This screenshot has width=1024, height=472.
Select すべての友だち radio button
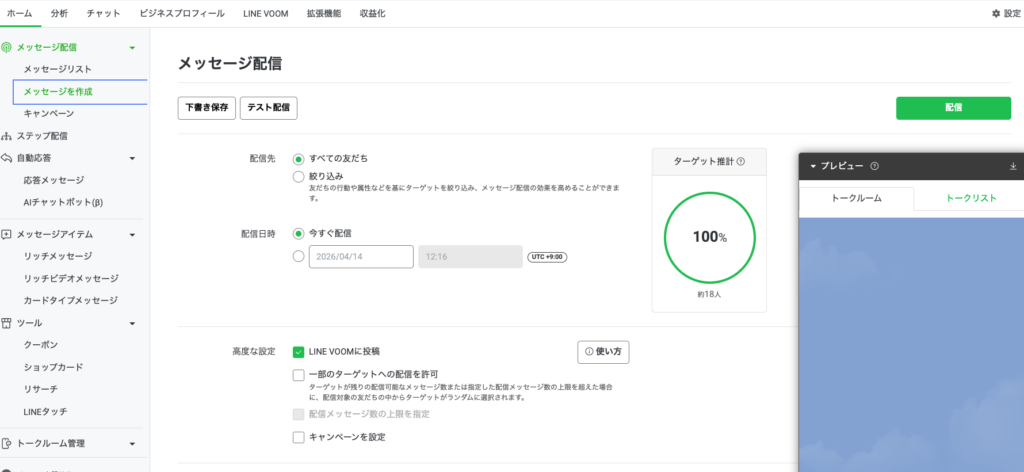click(298, 159)
